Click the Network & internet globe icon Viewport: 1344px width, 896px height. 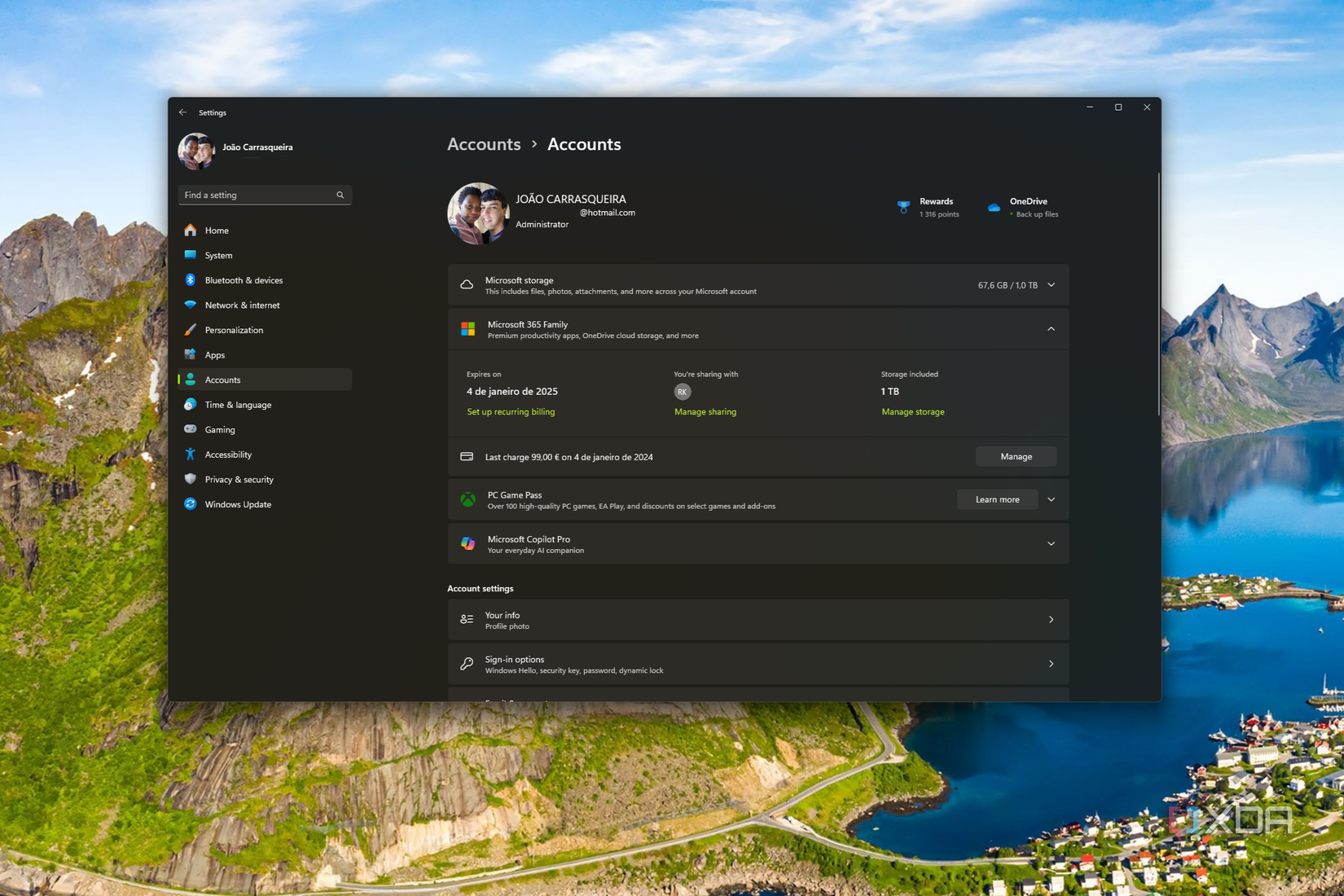(x=191, y=305)
